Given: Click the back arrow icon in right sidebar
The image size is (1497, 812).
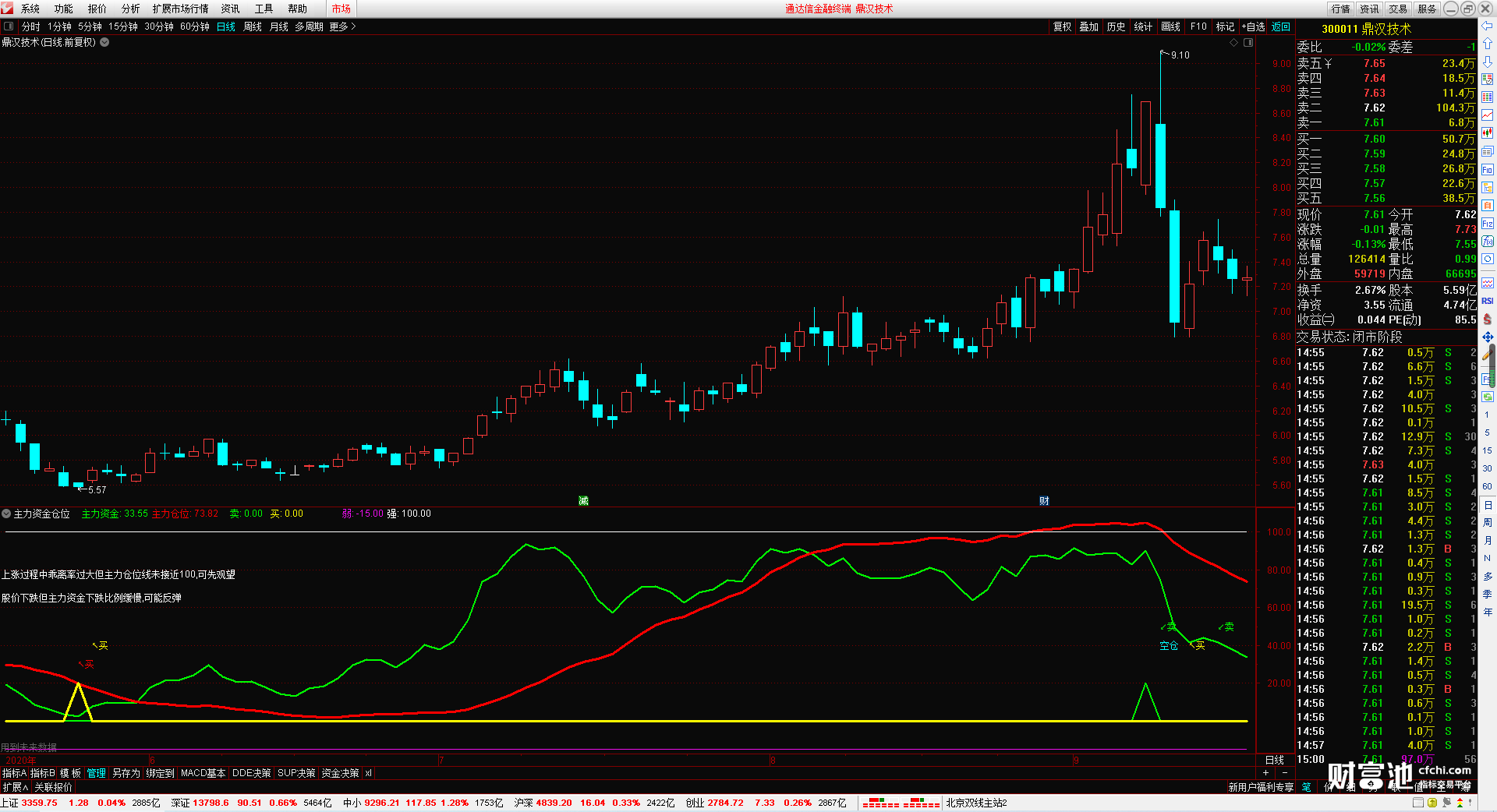Looking at the screenshot, I should tap(1488, 26).
